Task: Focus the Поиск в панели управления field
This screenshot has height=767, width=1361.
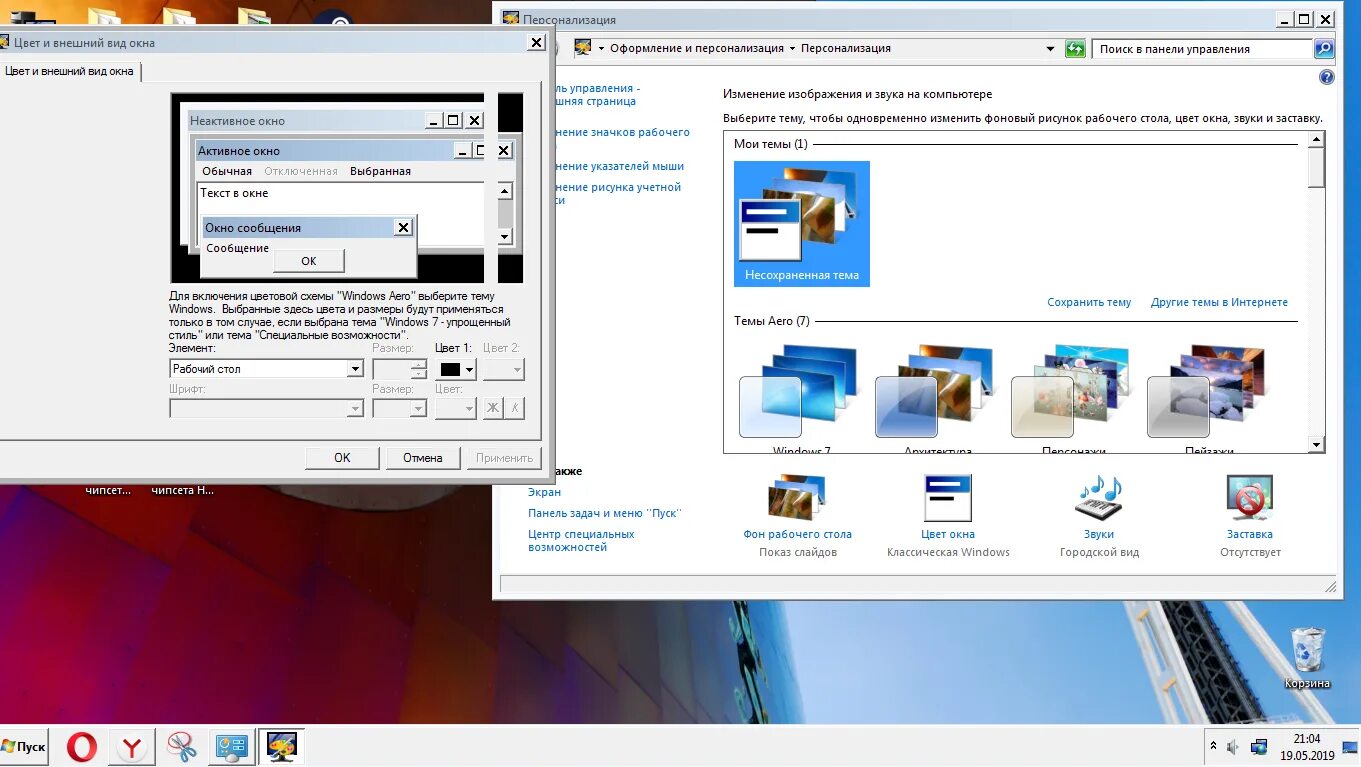Action: pyautogui.click(x=1202, y=48)
